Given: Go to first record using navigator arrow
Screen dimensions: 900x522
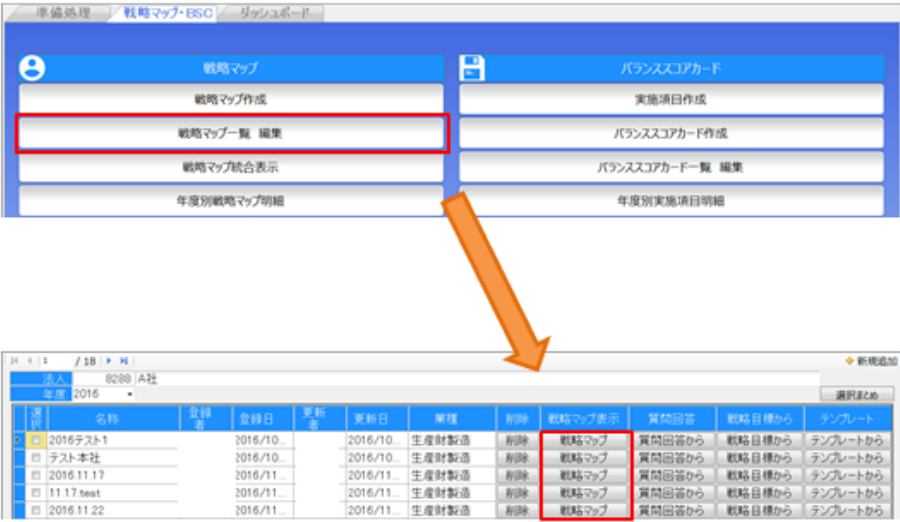Looking at the screenshot, I should 15,360.
